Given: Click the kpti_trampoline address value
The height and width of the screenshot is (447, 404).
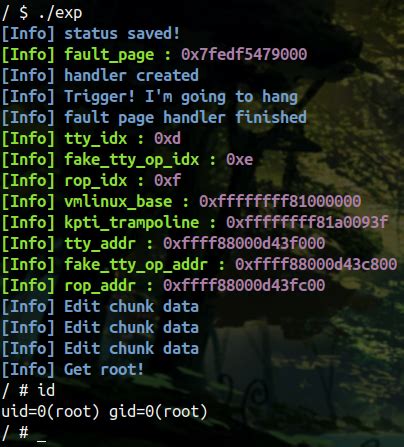Looking at the screenshot, I should pyautogui.click(x=307, y=223).
